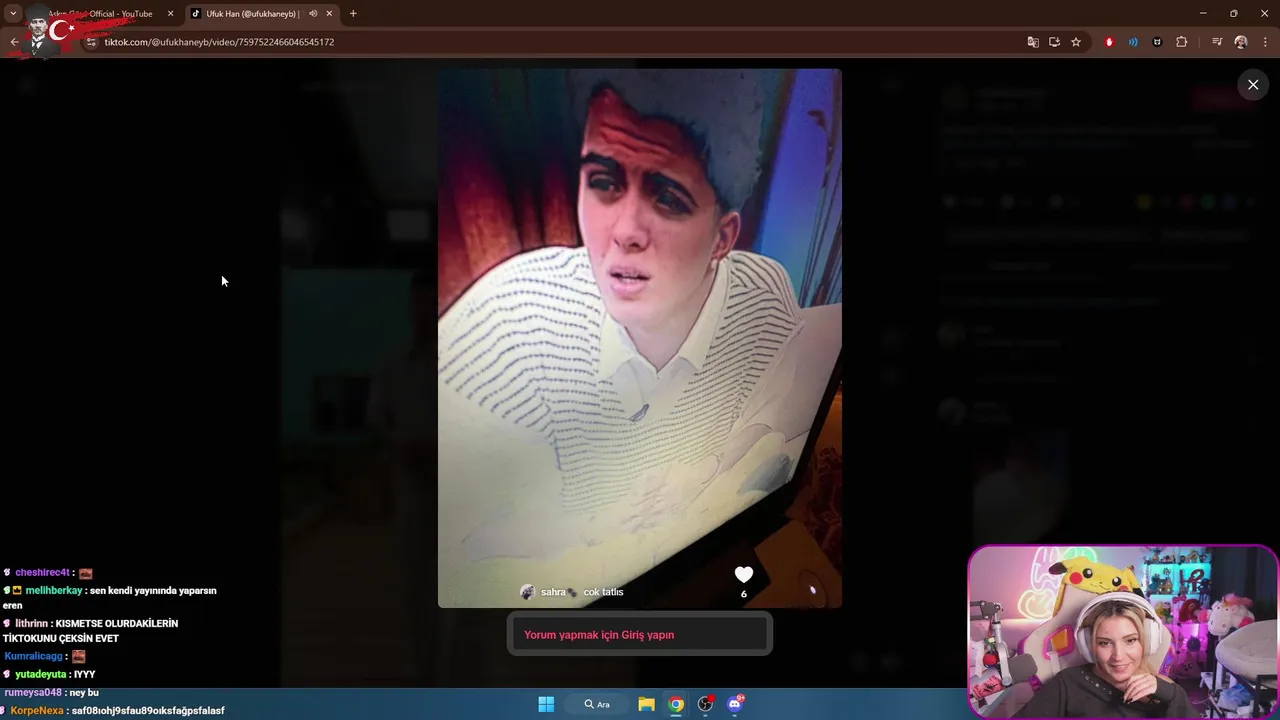
Task: Click the like count '6'
Action: [743, 594]
